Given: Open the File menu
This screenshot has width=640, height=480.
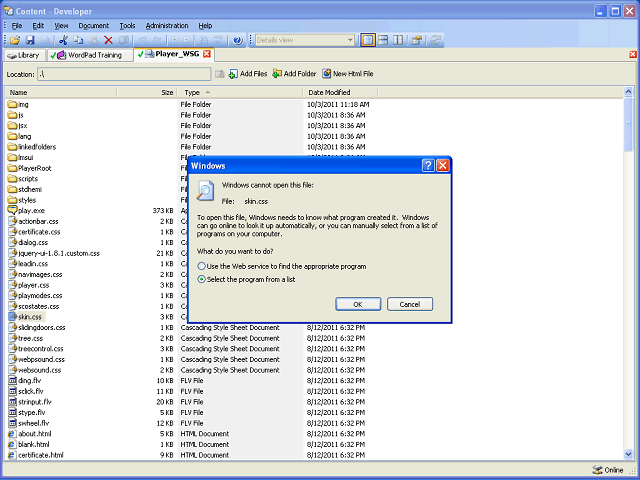Looking at the screenshot, I should pos(17,26).
